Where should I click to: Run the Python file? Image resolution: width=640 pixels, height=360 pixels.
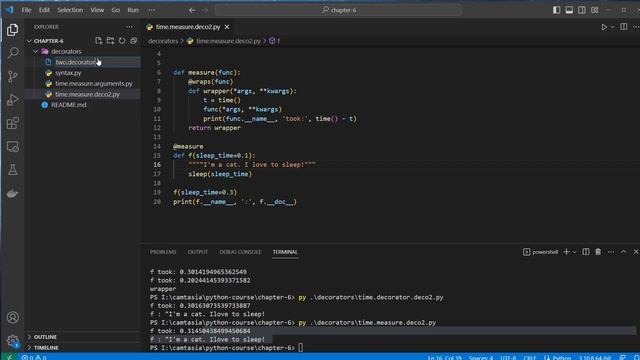(604, 27)
